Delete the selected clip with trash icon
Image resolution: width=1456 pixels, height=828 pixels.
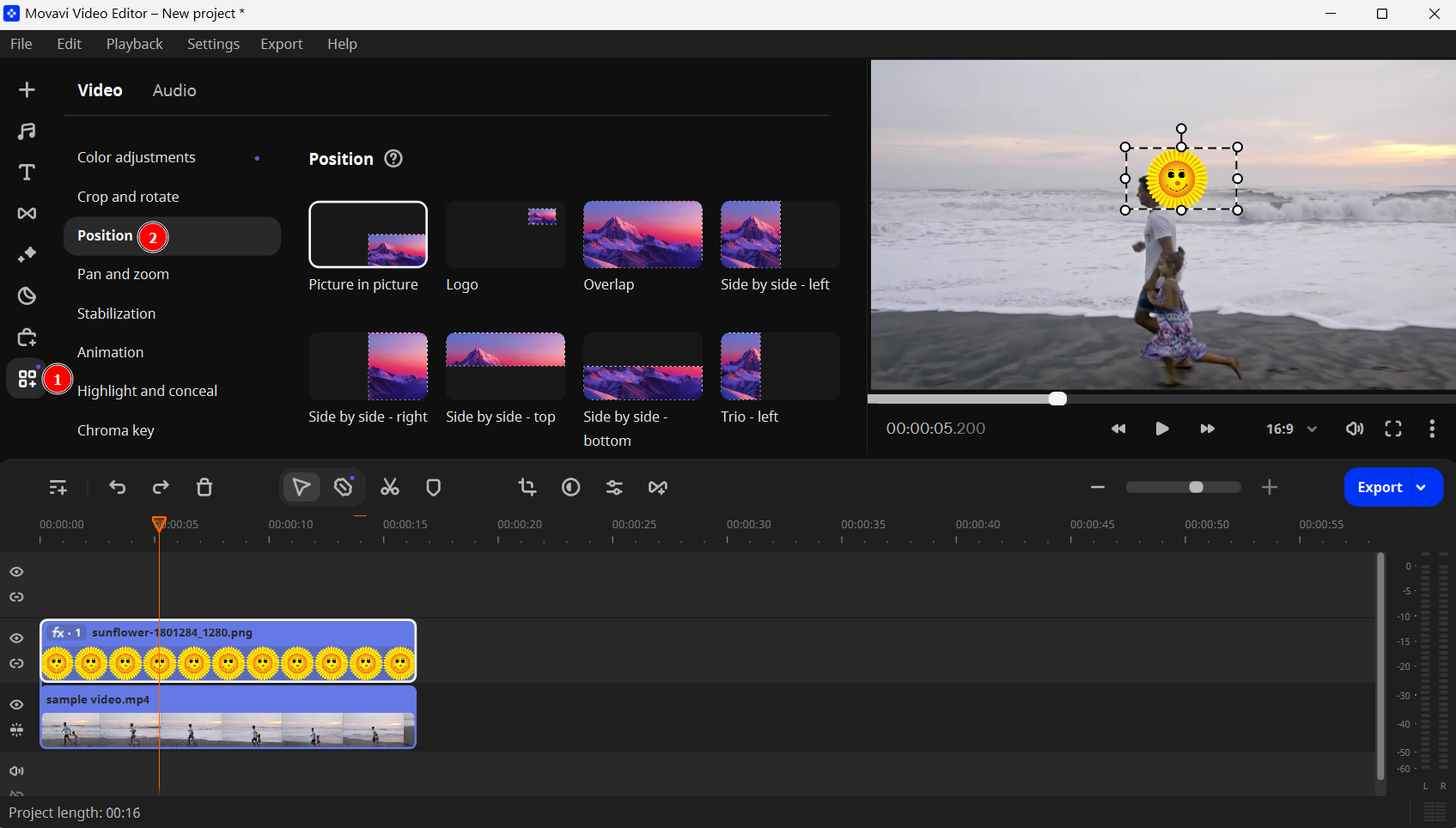pyautogui.click(x=204, y=488)
